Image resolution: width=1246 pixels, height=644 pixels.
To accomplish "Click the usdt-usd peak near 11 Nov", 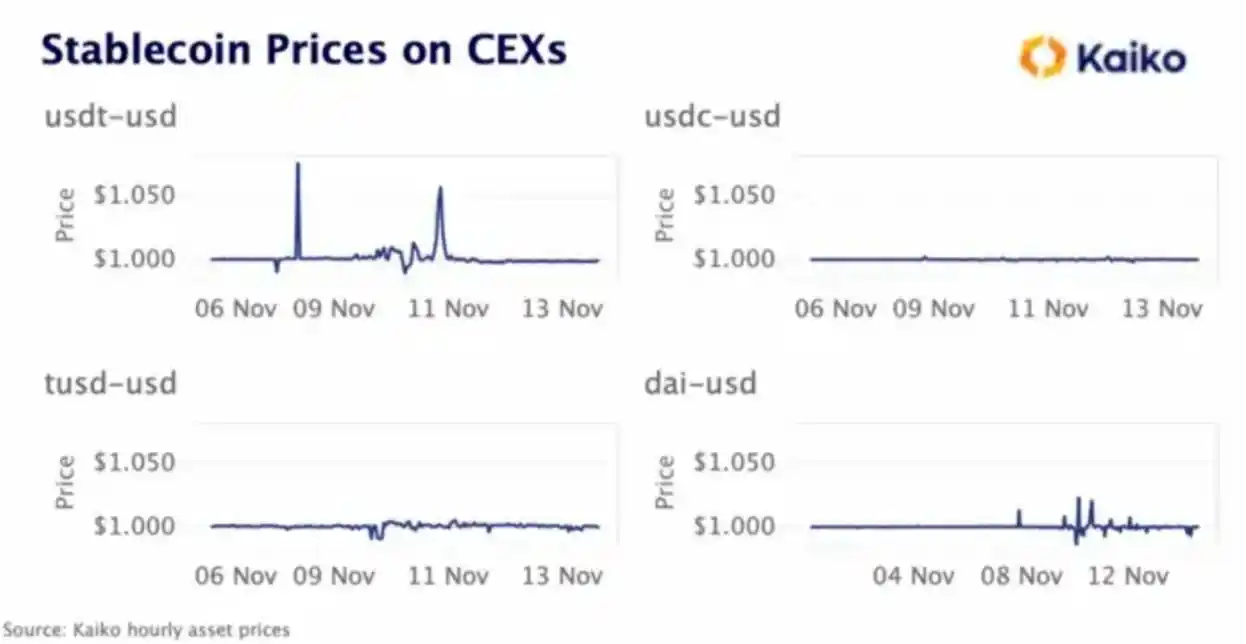I will coord(440,189).
